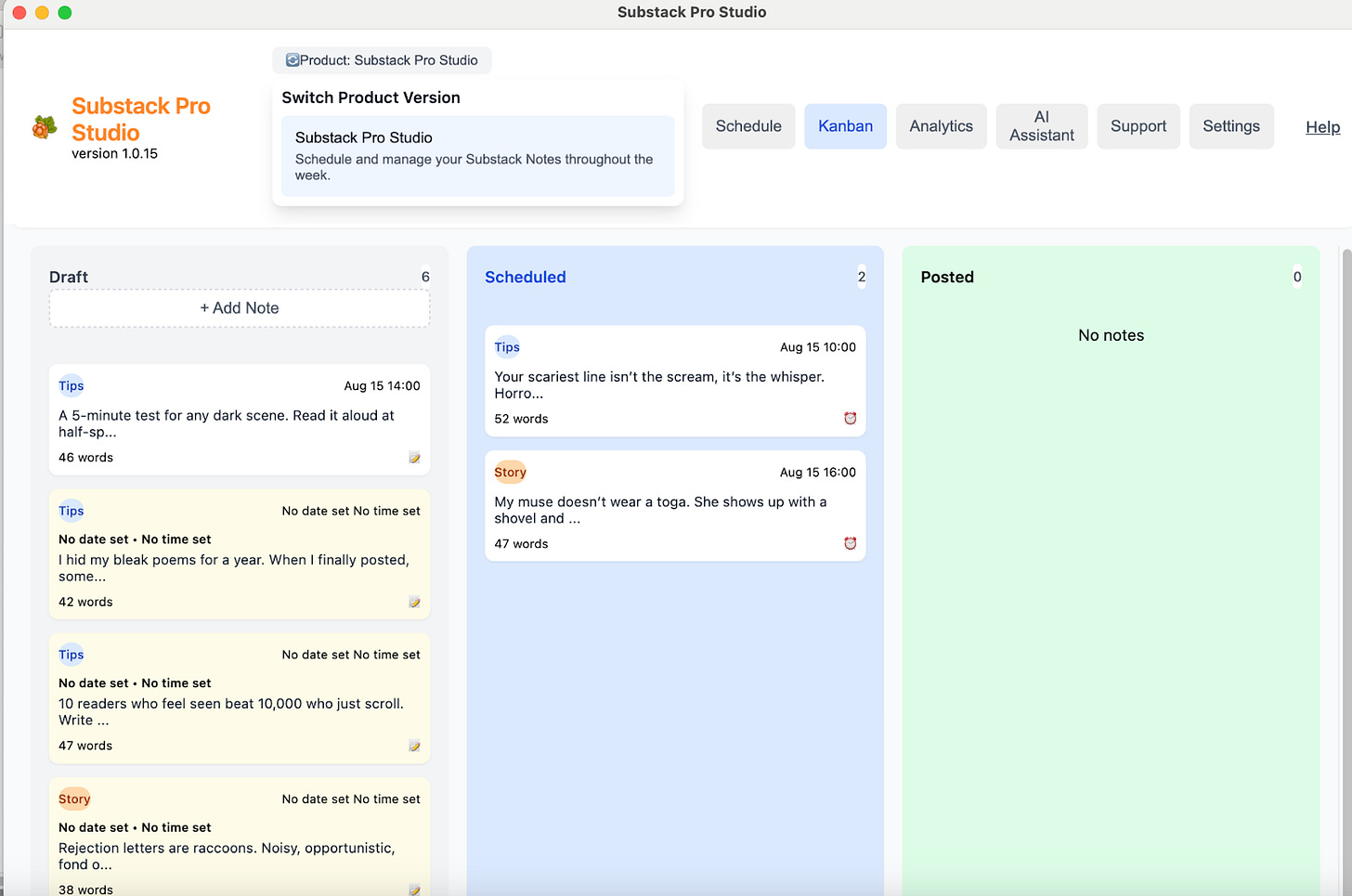Click the Draft column count badge 6
The width and height of the screenshot is (1352, 896).
click(x=425, y=277)
